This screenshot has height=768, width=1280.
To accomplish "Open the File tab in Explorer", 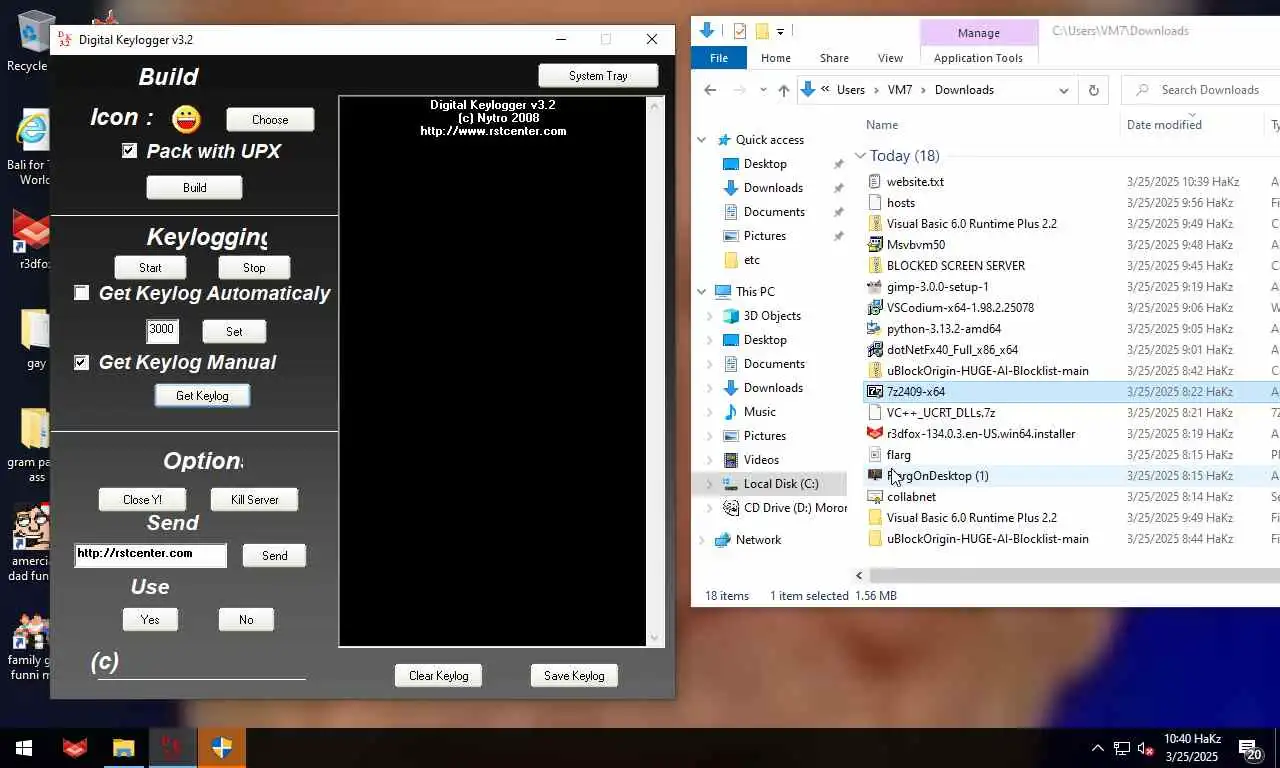I will point(719,58).
